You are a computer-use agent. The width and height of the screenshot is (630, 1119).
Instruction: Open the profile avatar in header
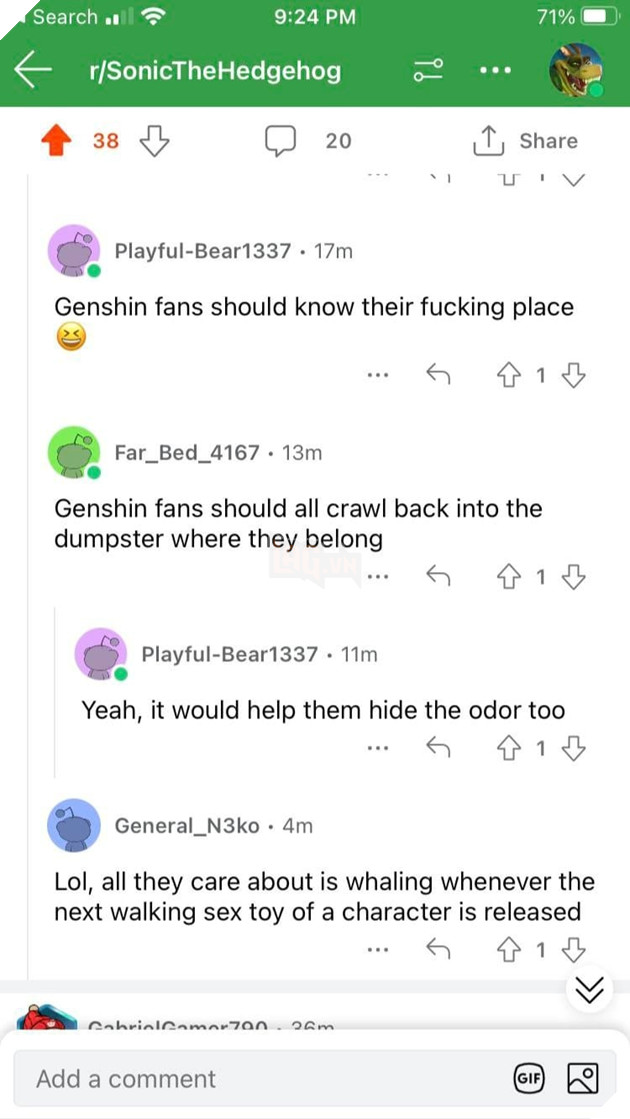[x=577, y=70]
